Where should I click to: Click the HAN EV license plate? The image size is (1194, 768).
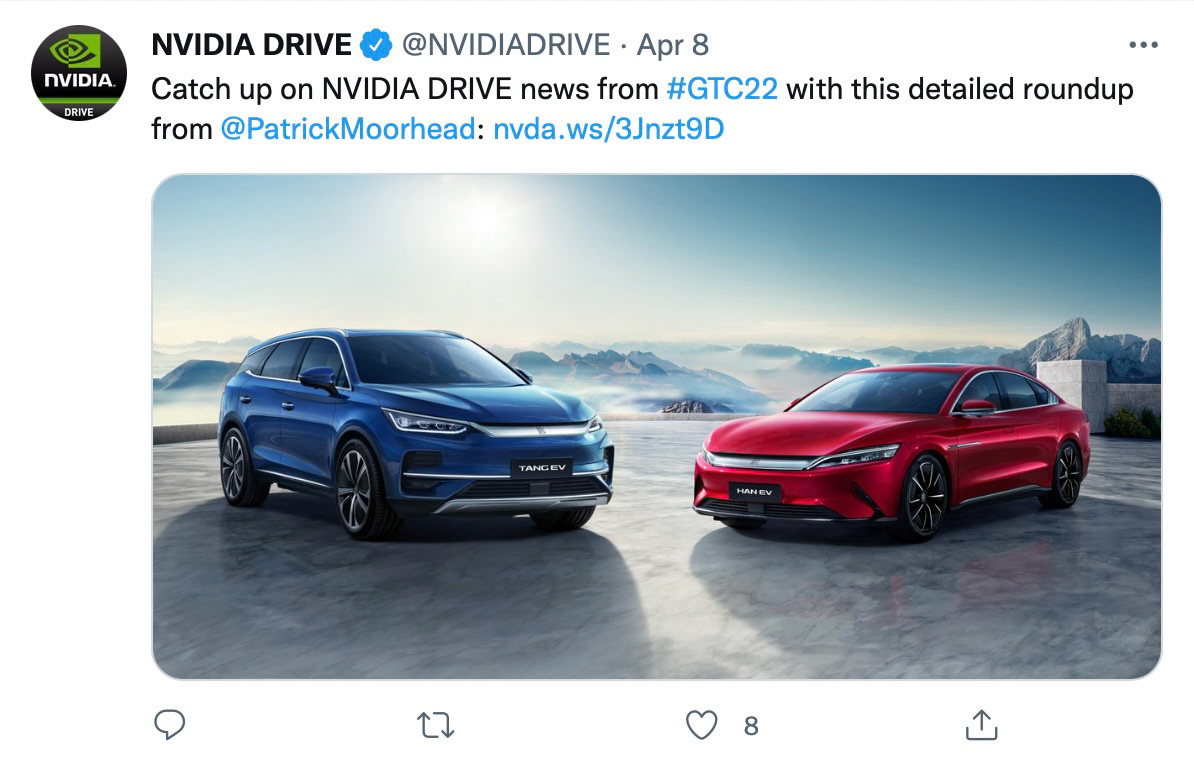click(754, 492)
